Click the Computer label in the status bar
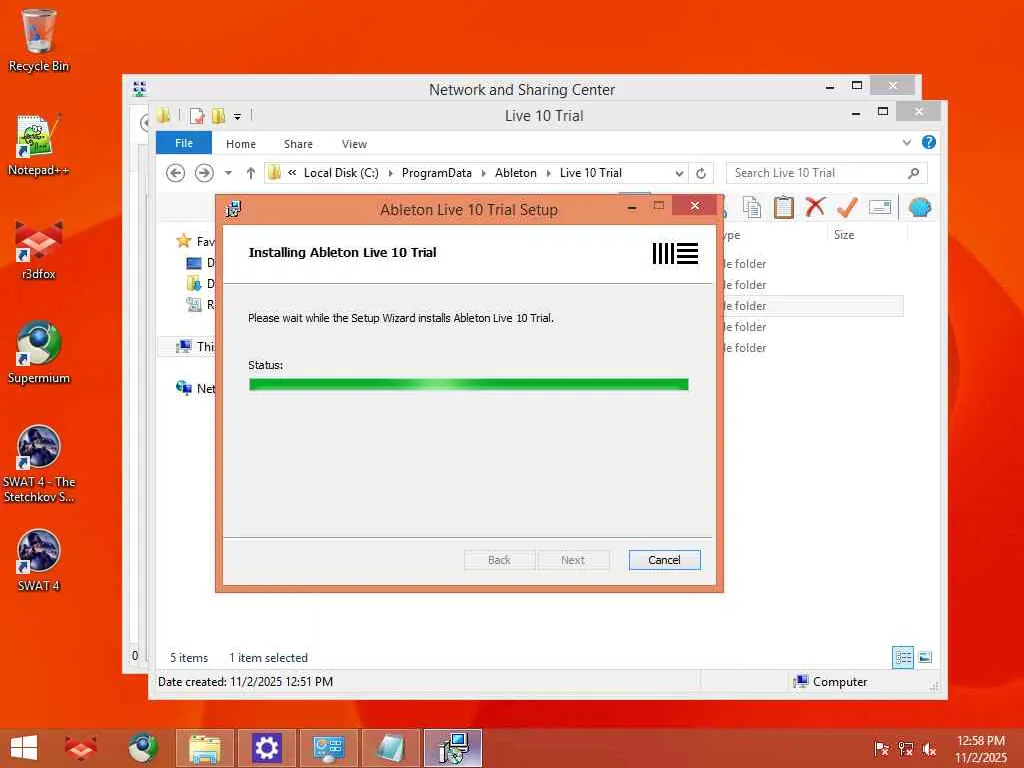 [x=840, y=682]
